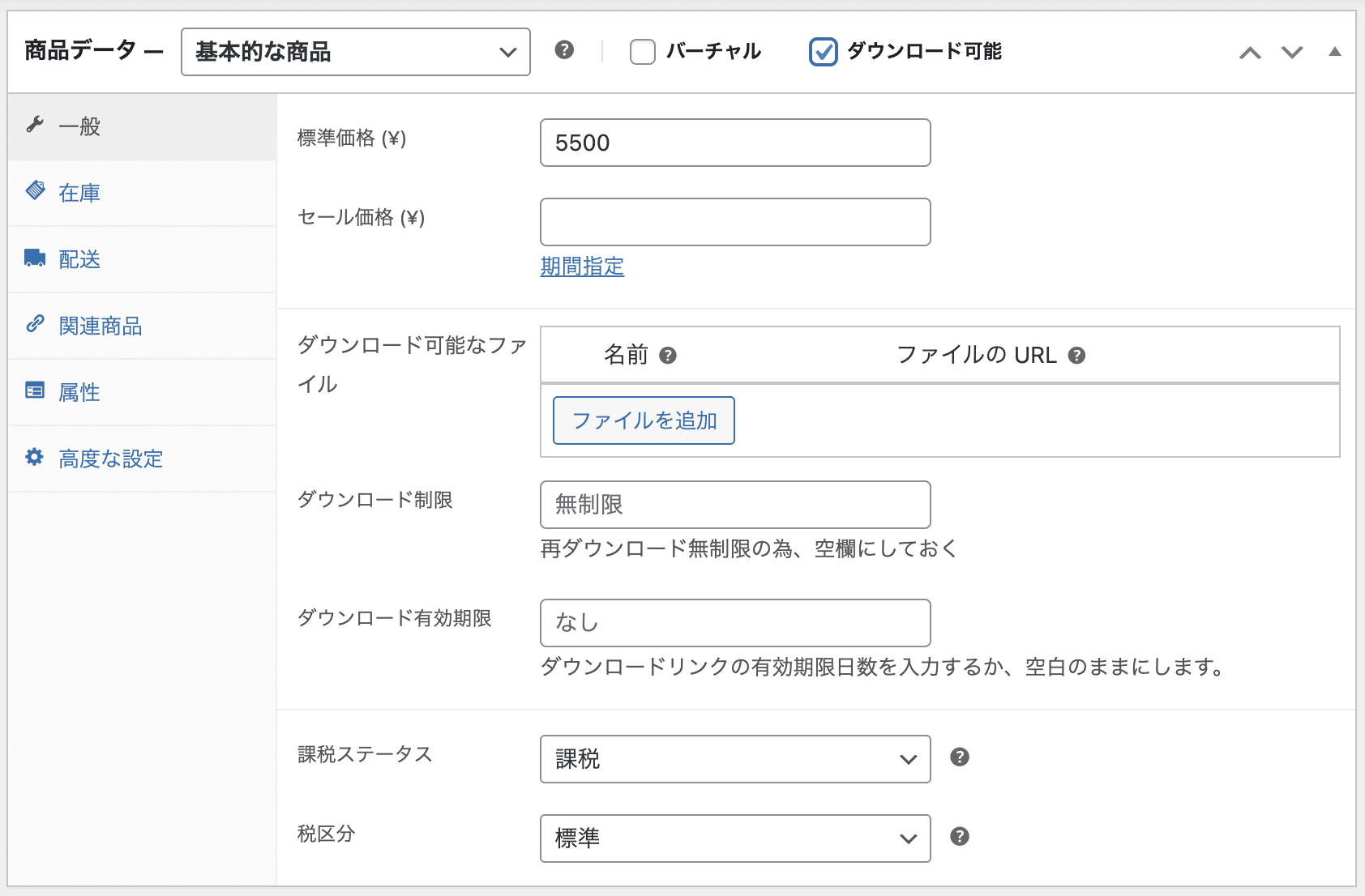Enable the バーチャル checkbox
This screenshot has height=896, width=1365.
tap(643, 52)
